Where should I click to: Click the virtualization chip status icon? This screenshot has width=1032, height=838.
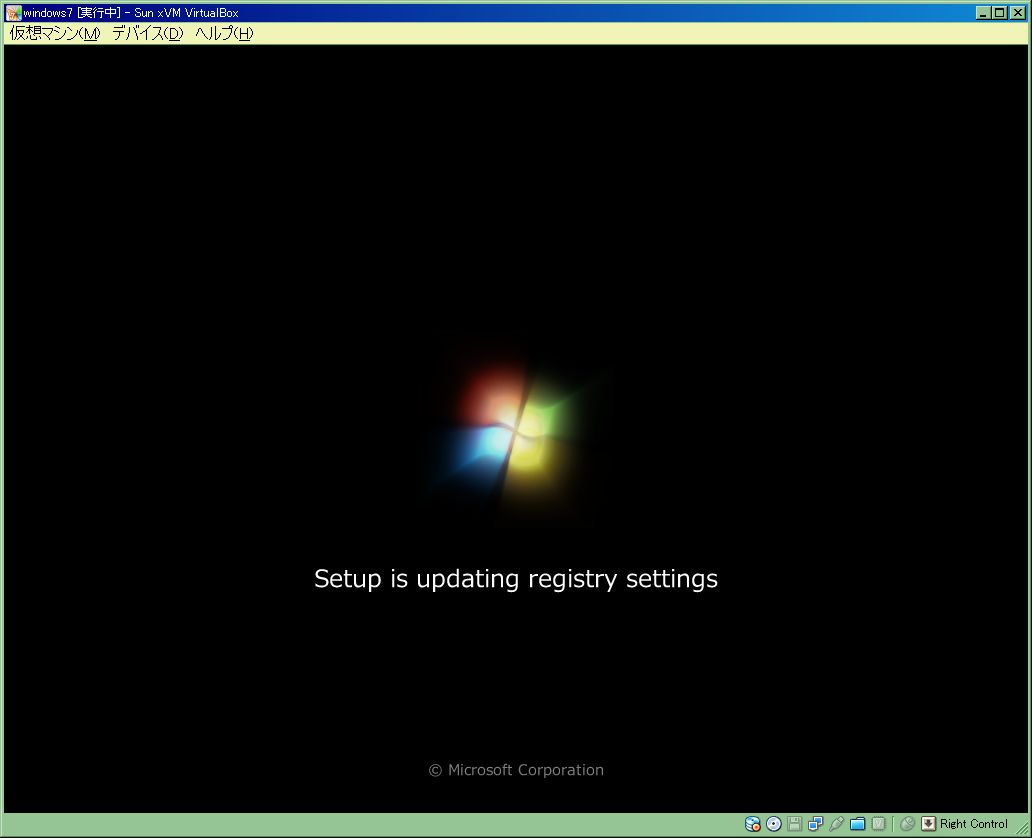pyautogui.click(x=879, y=824)
